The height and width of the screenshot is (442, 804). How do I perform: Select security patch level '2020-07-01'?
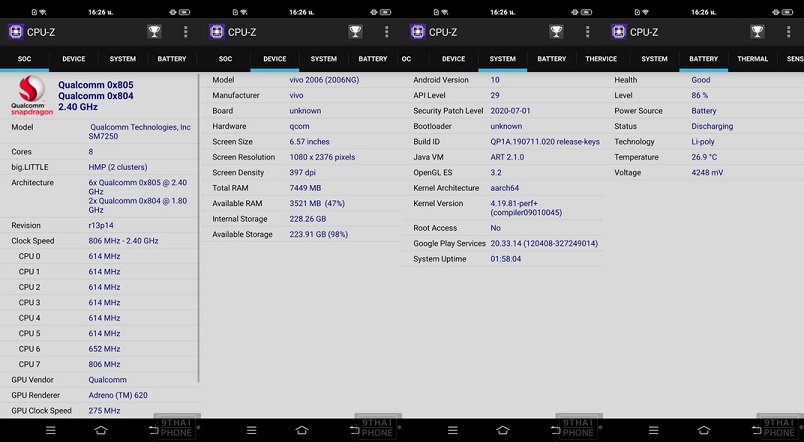click(511, 111)
